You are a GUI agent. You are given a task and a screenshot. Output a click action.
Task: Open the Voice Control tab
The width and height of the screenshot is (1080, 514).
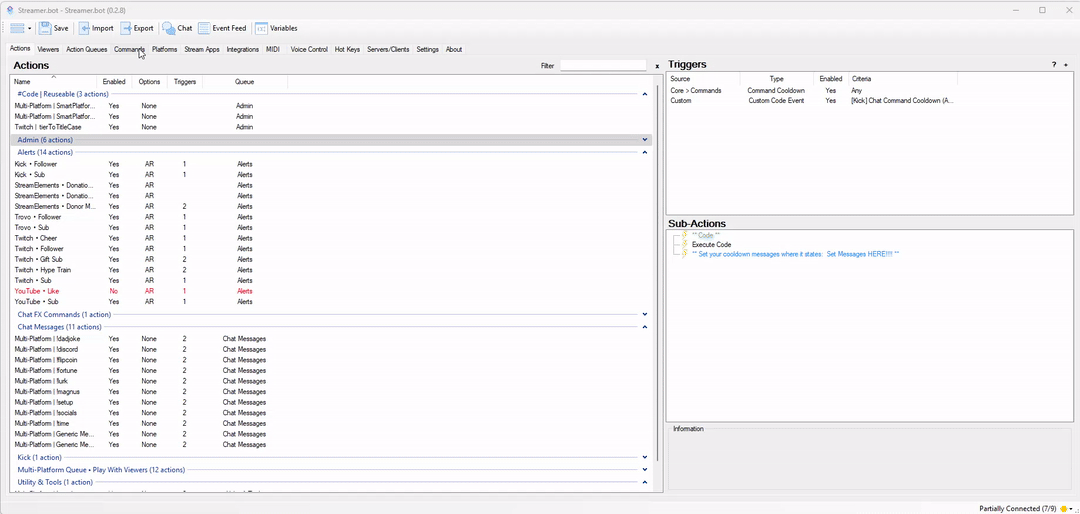(x=309, y=50)
